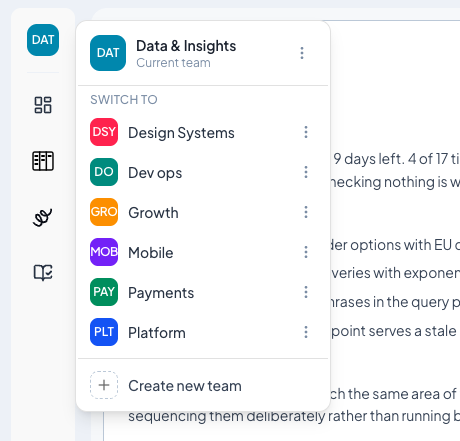Open three-dot menu for Payments
The height and width of the screenshot is (441, 460).
pyautogui.click(x=306, y=292)
